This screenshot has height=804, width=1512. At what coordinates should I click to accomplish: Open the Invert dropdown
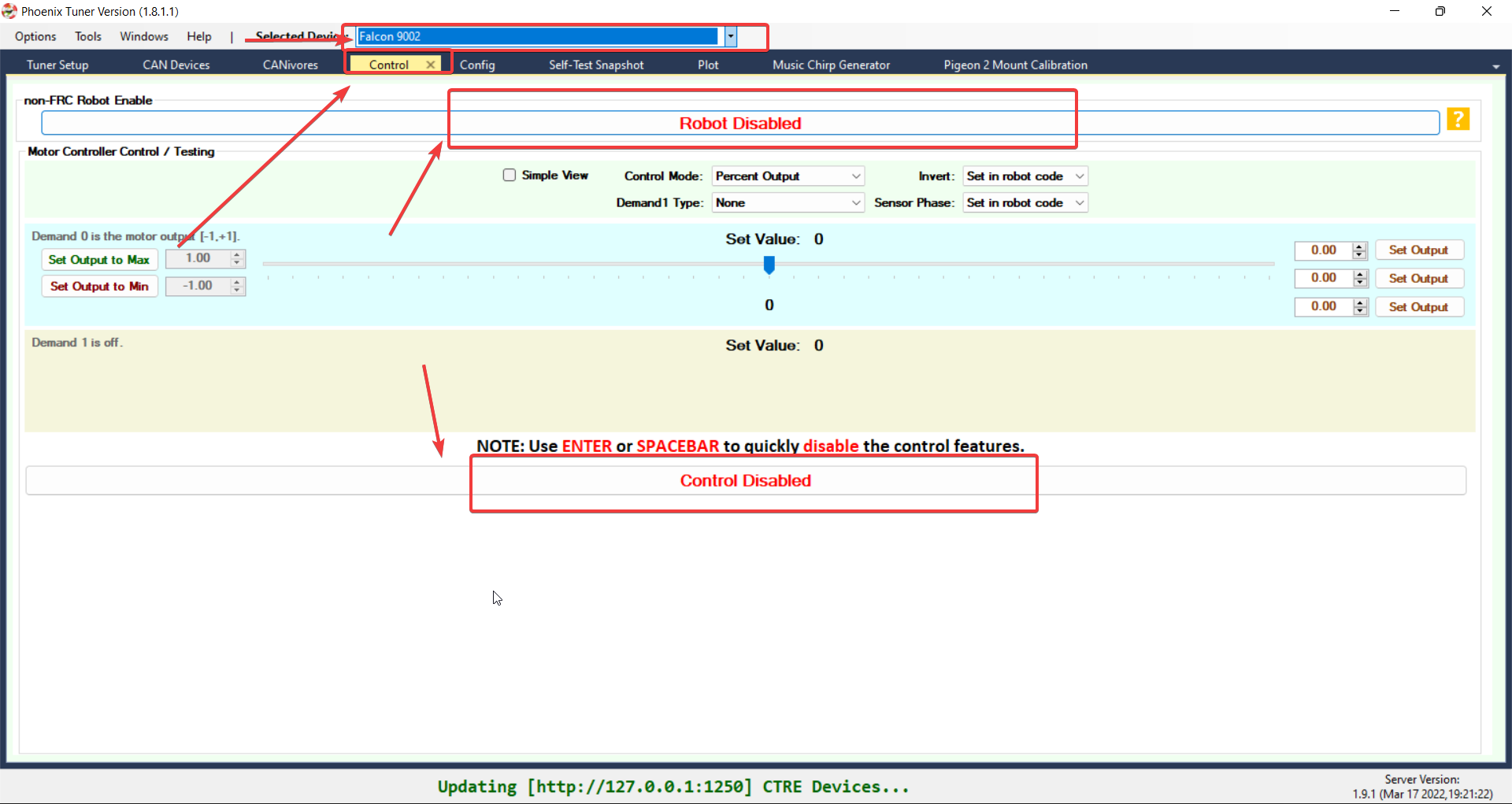pos(1025,176)
